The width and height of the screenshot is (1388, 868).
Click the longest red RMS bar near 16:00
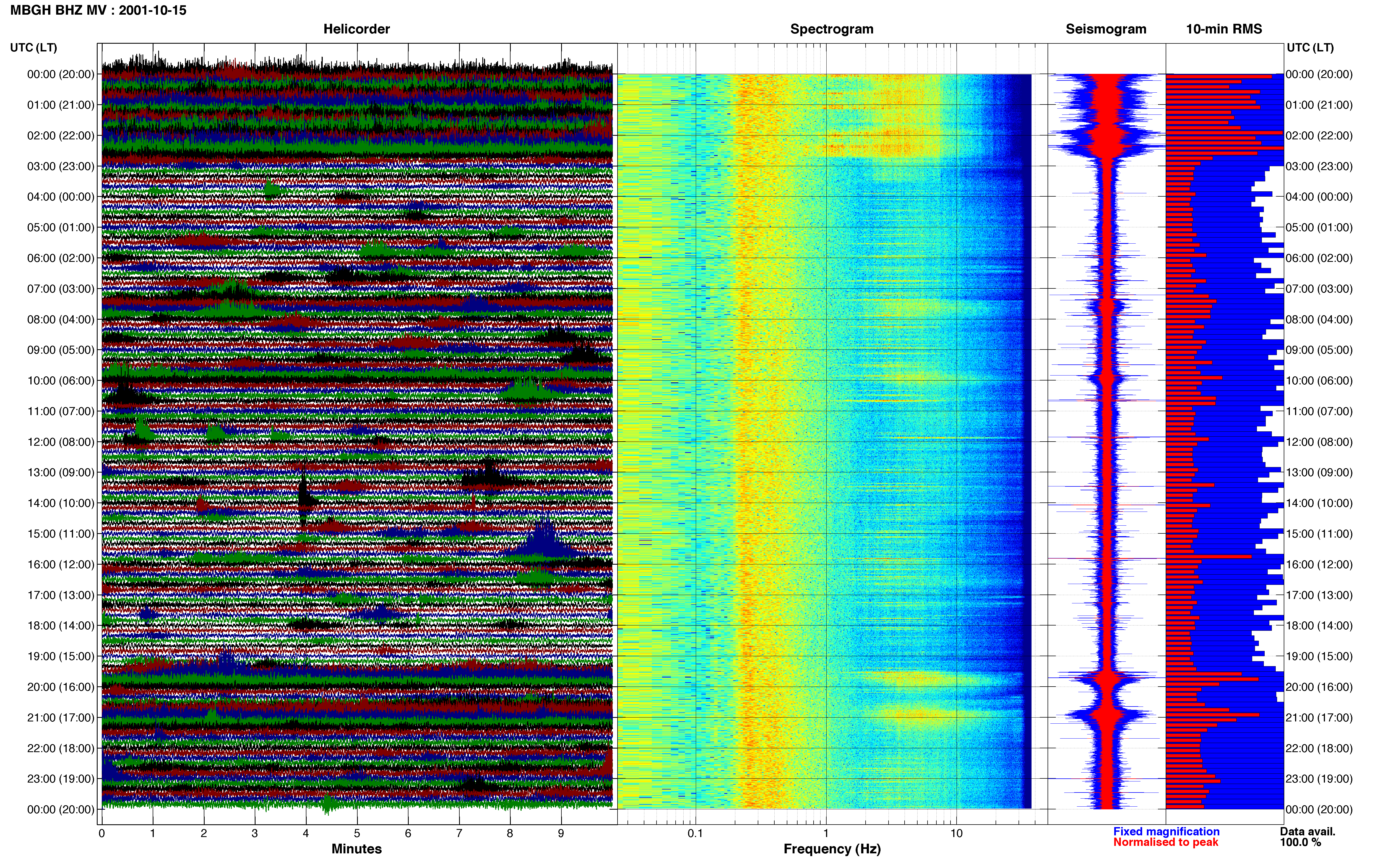(x=1208, y=556)
